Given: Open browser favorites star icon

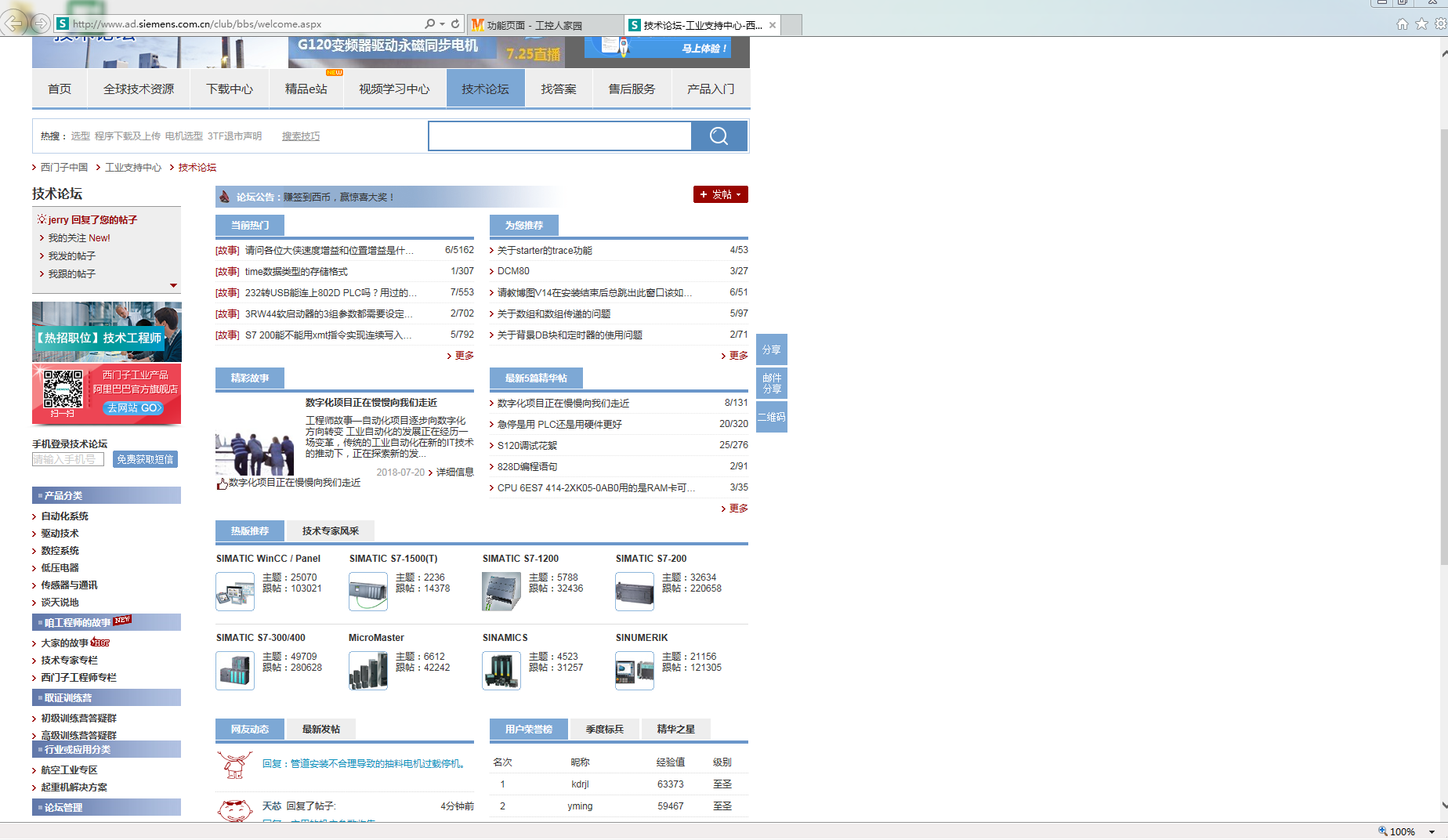Looking at the screenshot, I should click(x=1421, y=24).
